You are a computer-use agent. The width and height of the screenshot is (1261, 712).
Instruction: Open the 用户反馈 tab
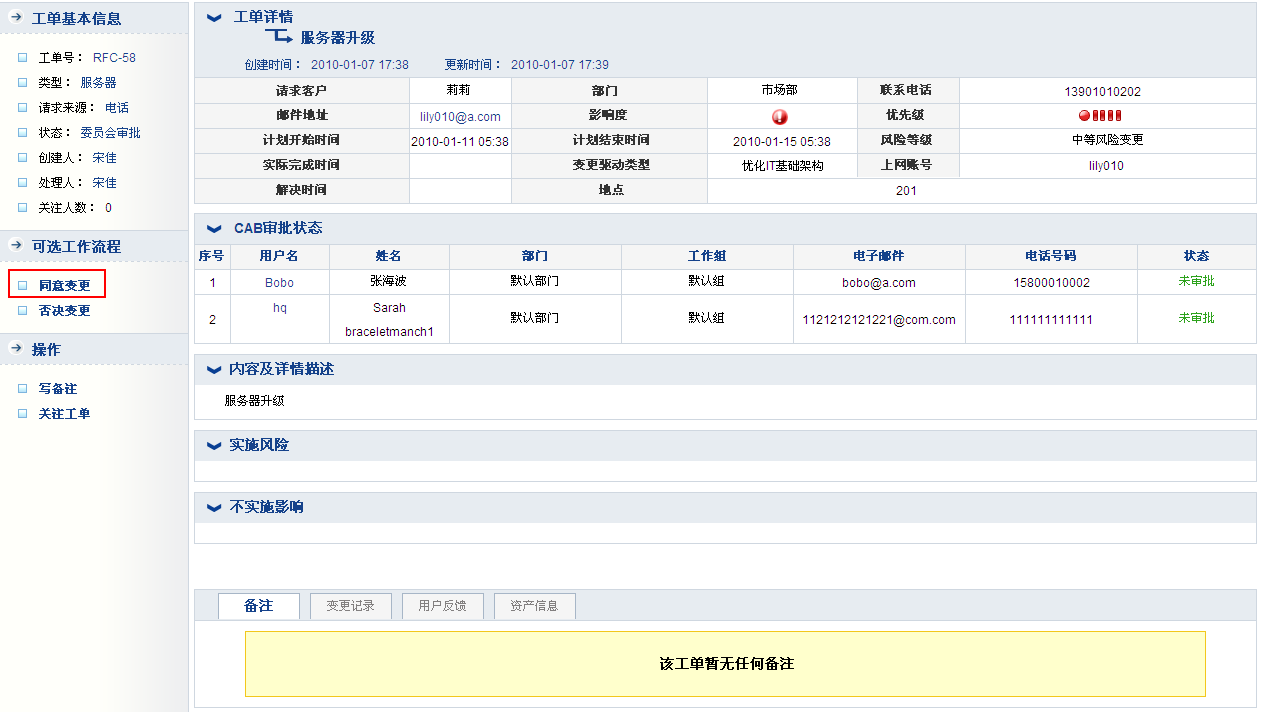442,606
